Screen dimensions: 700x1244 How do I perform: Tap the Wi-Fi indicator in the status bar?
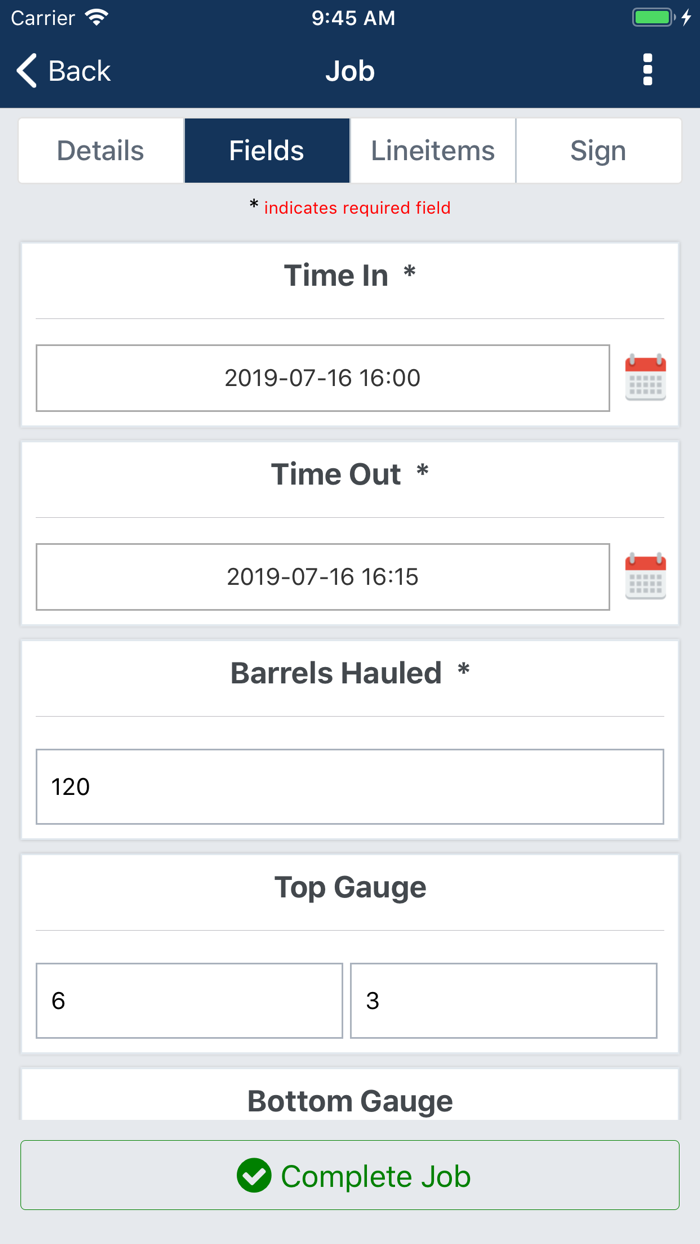point(96,16)
